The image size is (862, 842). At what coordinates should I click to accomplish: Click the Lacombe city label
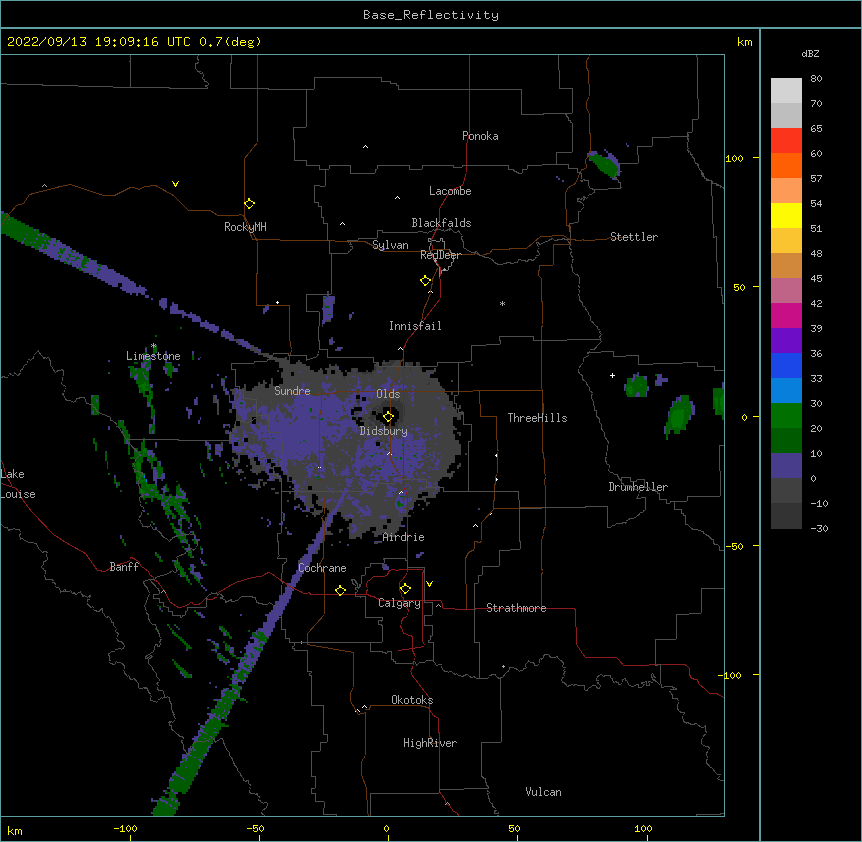pos(450,191)
